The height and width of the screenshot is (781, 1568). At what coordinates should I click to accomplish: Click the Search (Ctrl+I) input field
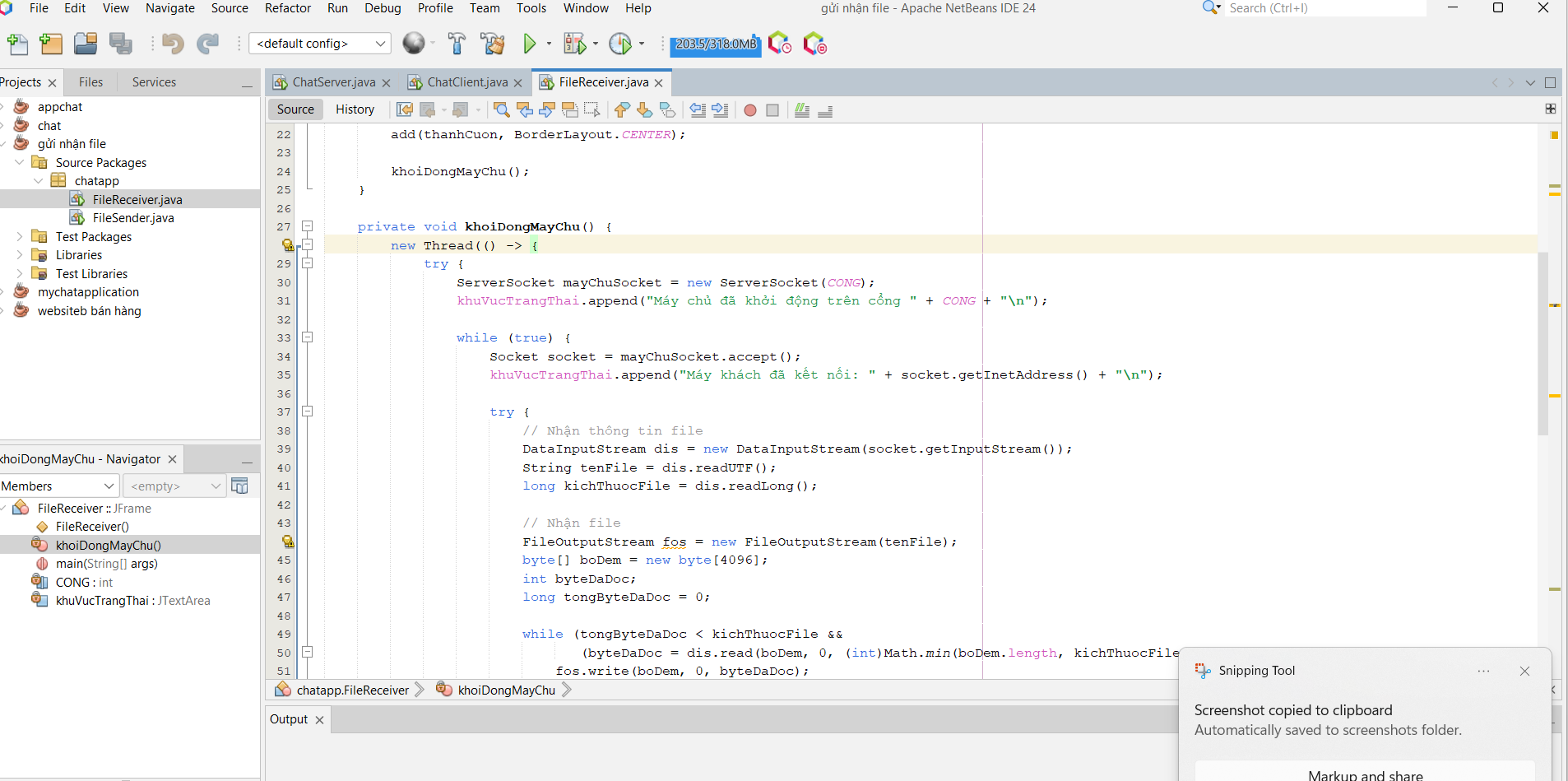point(1324,8)
